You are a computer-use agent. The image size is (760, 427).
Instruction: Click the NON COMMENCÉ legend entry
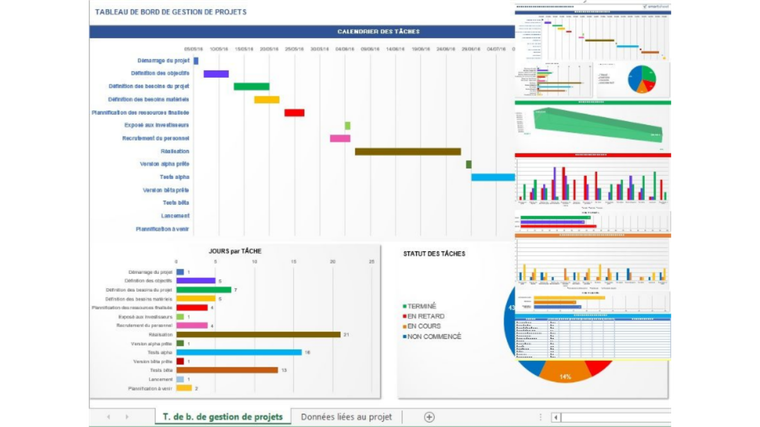click(x=431, y=336)
